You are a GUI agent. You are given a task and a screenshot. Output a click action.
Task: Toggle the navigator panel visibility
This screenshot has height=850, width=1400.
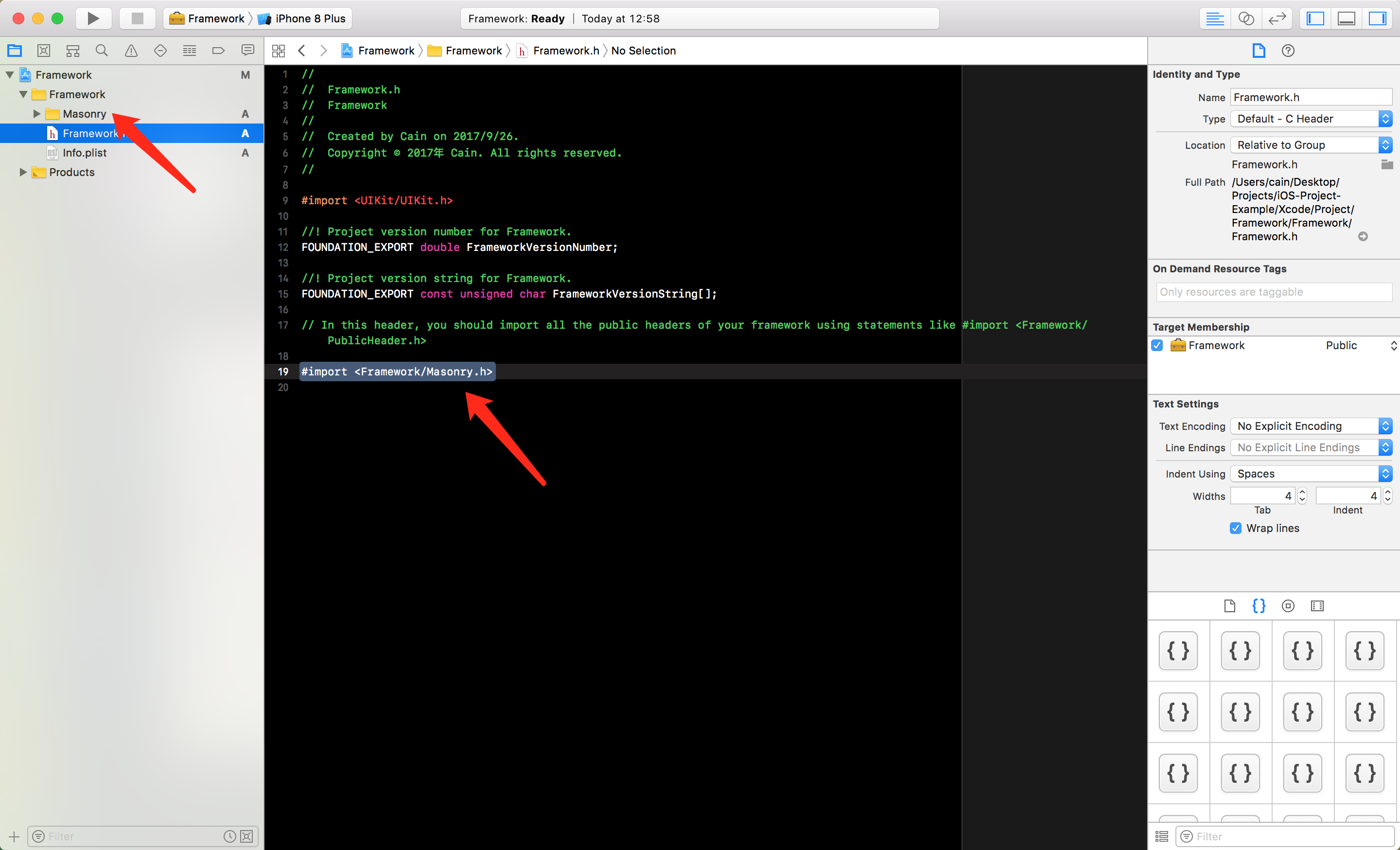[x=1315, y=18]
